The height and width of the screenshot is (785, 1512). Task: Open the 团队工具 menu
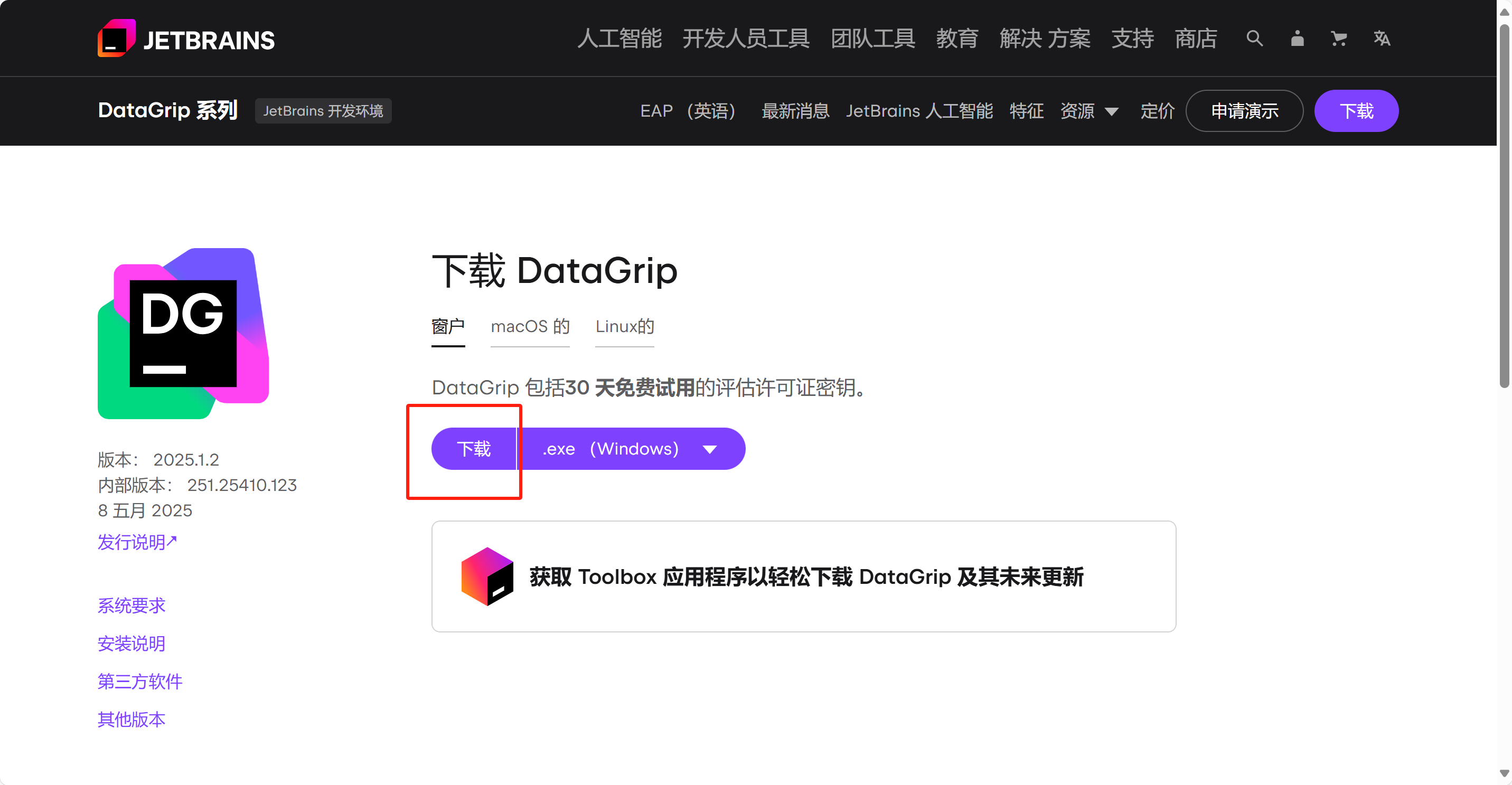873,39
